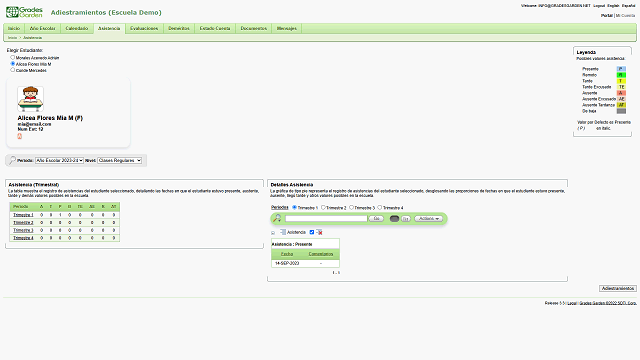The width and height of the screenshot is (640, 360).
Task: Click the Portal link
Action: pos(607,16)
